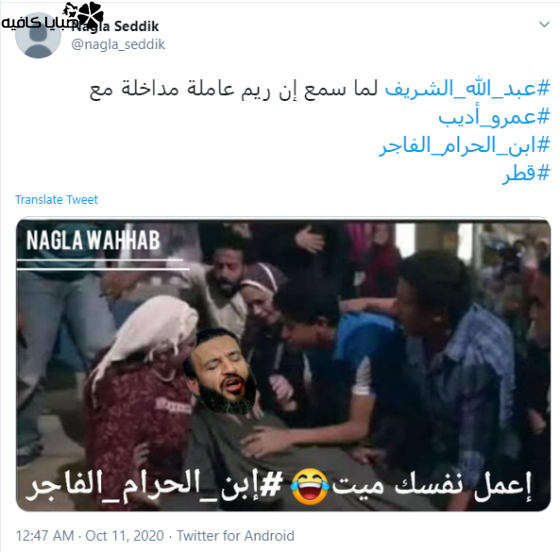
Task: Click the default profile avatar
Action: tap(38, 36)
